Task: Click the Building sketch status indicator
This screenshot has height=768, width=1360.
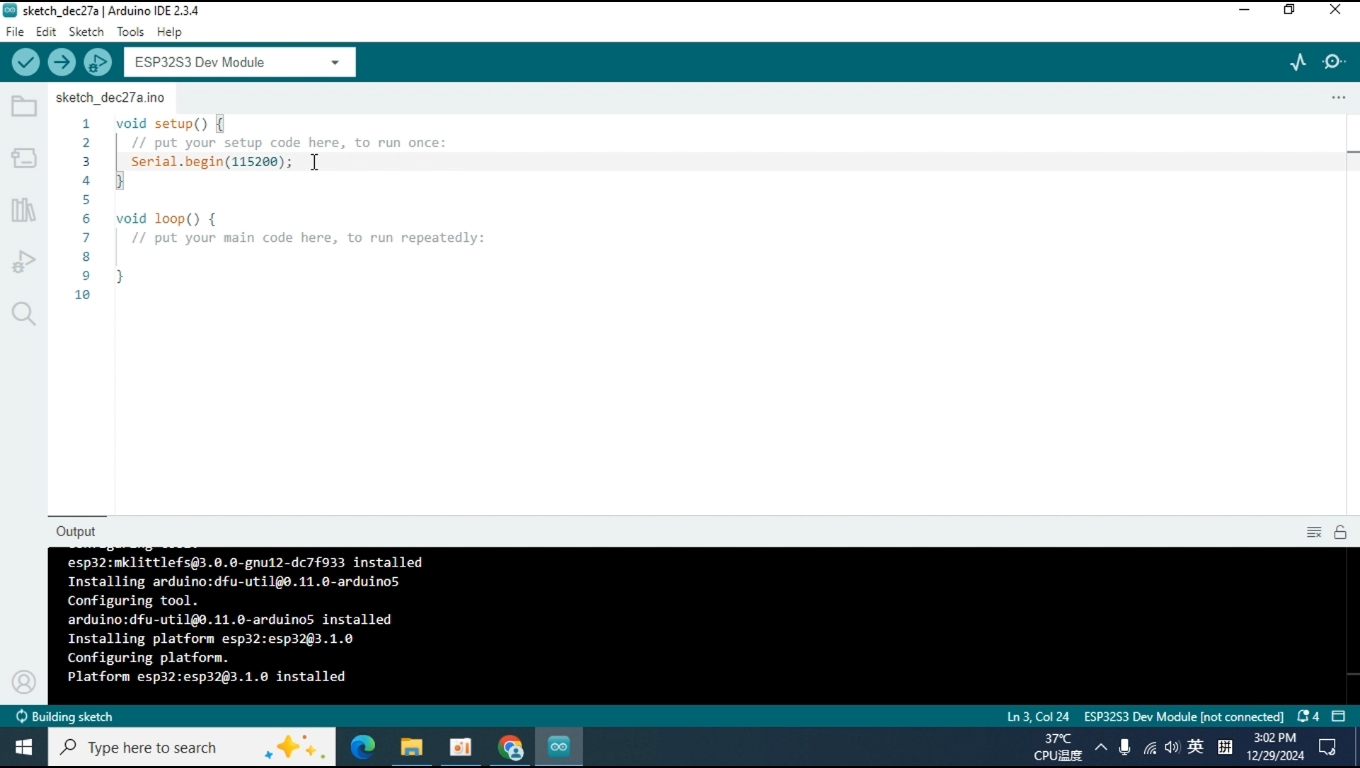Action: pyautogui.click(x=63, y=716)
